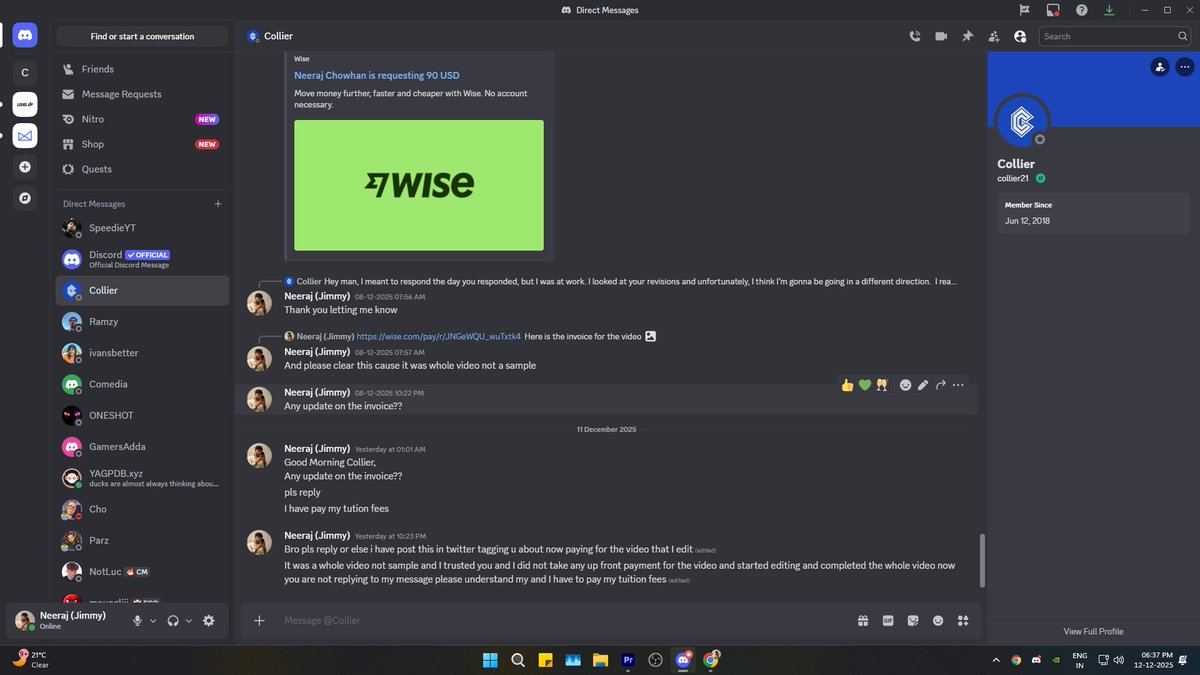This screenshot has height=675, width=1200.
Task: Open the Official Discord Message DM
Action: 142,259
